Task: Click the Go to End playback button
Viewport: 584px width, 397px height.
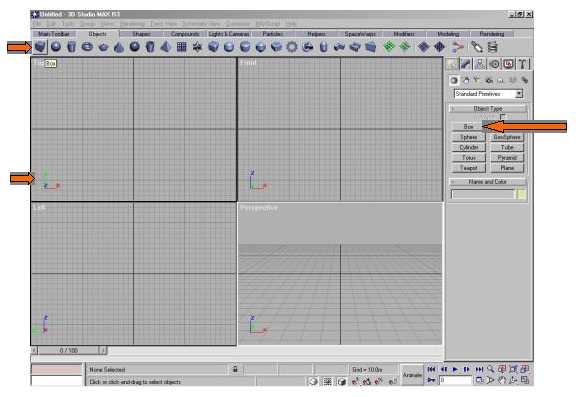Action: 479,369
